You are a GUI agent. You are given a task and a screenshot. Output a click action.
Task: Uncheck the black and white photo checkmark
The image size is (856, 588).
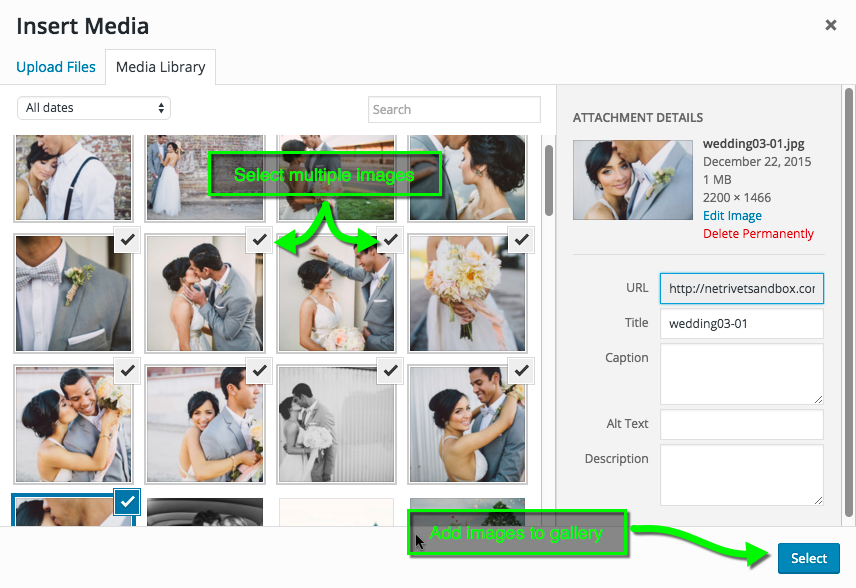click(x=390, y=371)
